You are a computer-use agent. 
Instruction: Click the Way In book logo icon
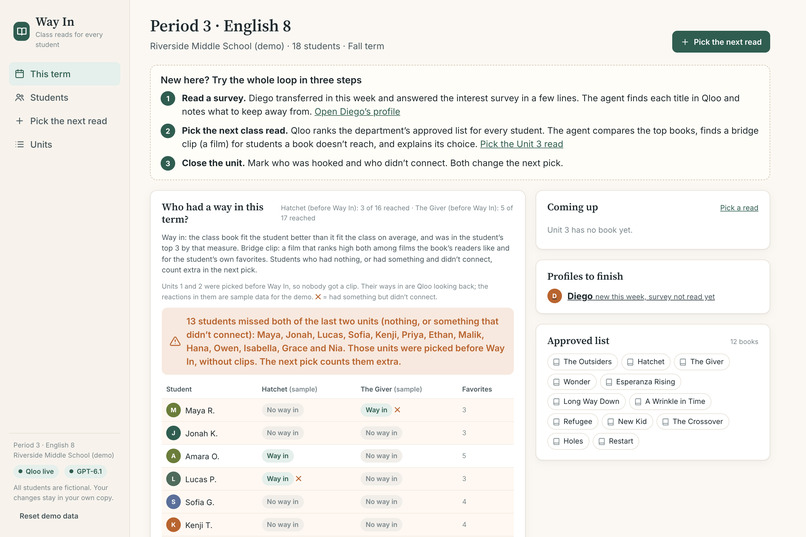(x=22, y=31)
